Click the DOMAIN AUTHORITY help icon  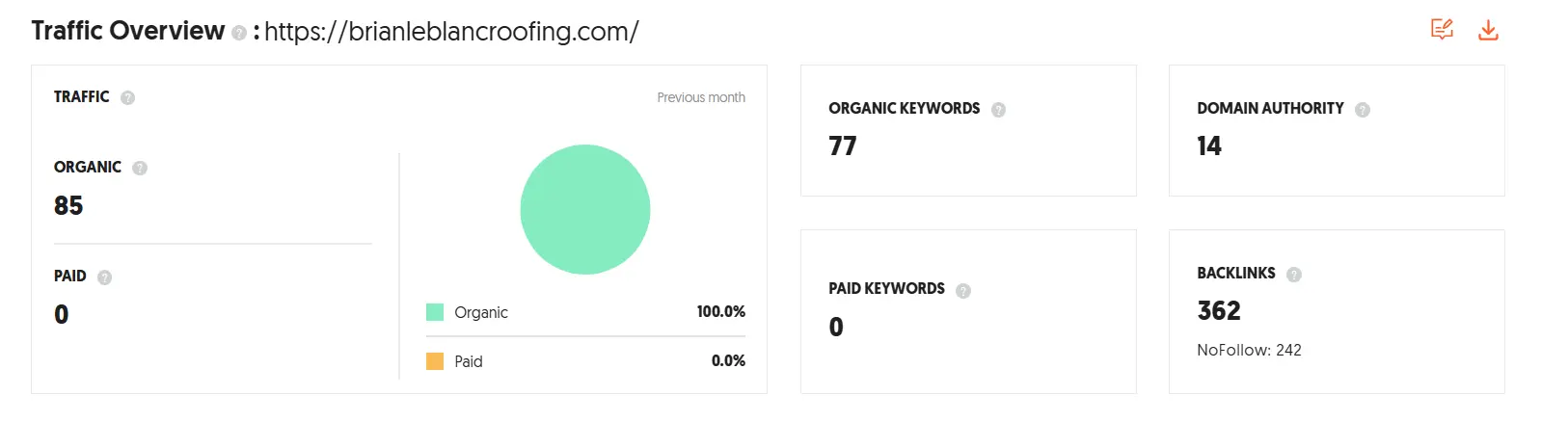1362,110
